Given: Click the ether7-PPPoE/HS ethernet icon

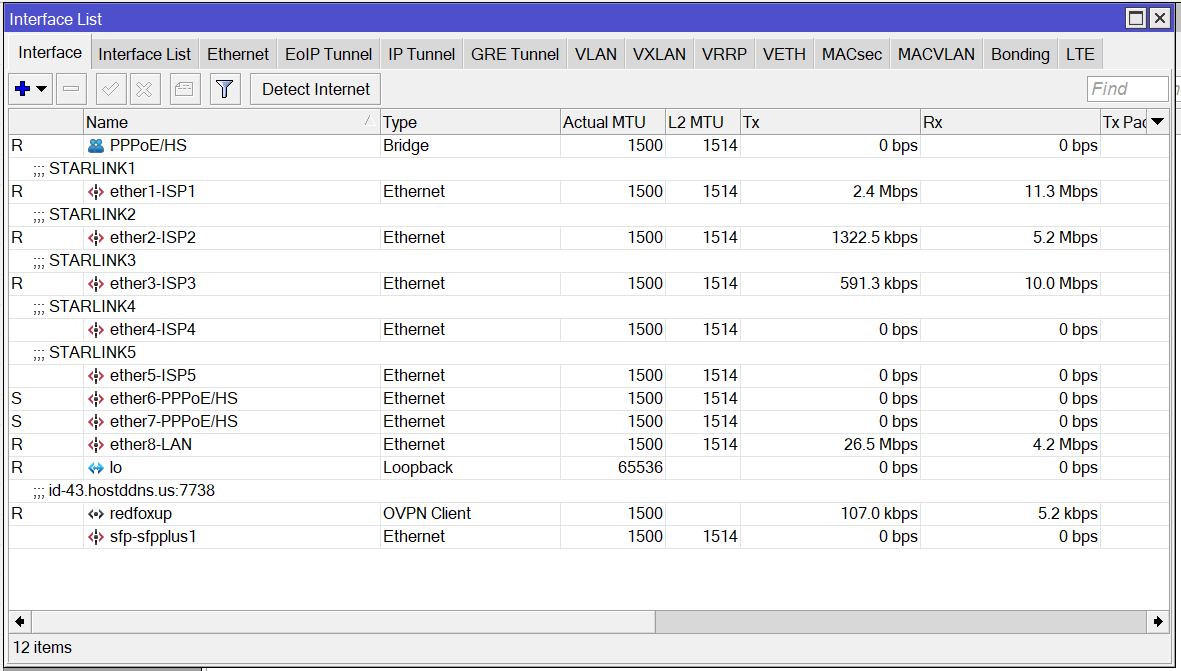Looking at the screenshot, I should [96, 421].
